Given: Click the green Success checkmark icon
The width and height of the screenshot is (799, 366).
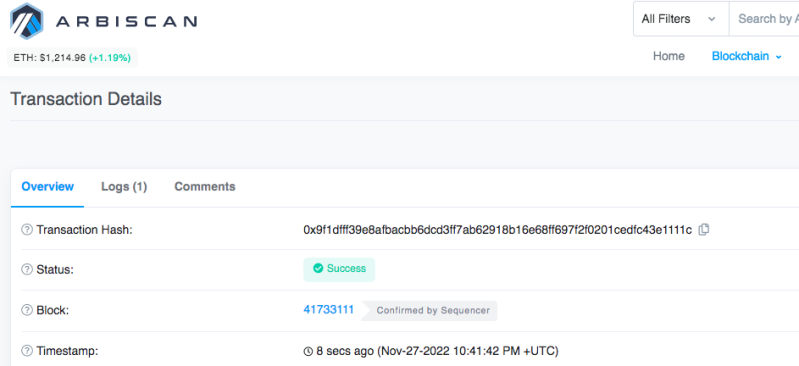Looking at the screenshot, I should (x=318, y=268).
